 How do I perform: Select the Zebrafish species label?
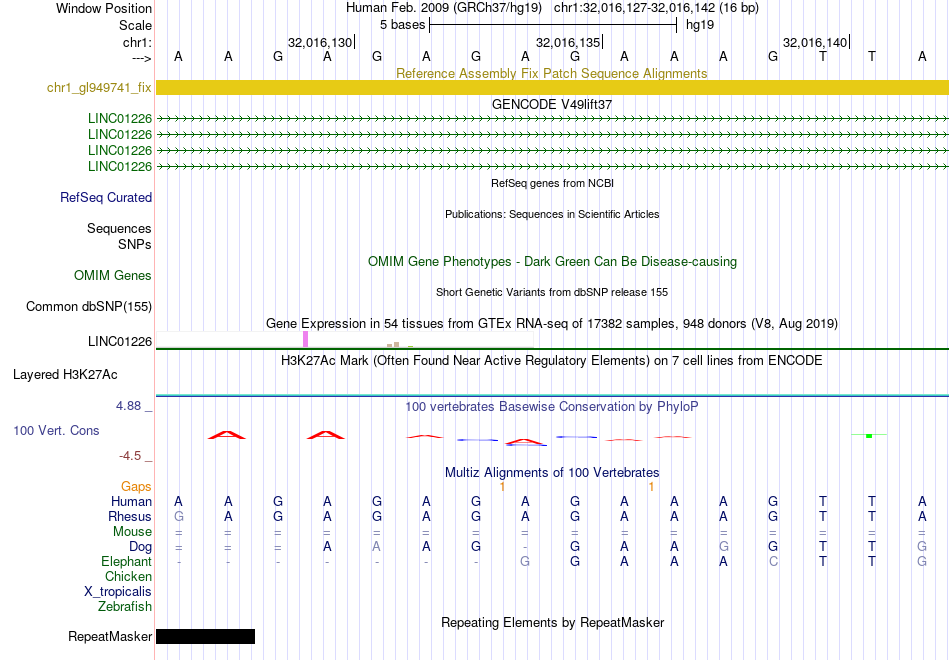(125, 606)
